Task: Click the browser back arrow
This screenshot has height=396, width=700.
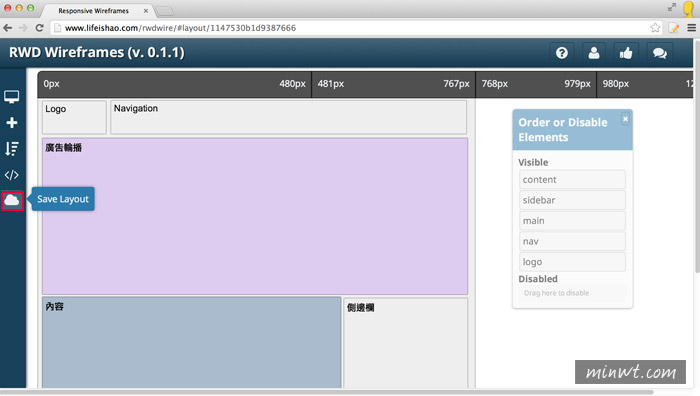Action: pyautogui.click(x=8, y=28)
